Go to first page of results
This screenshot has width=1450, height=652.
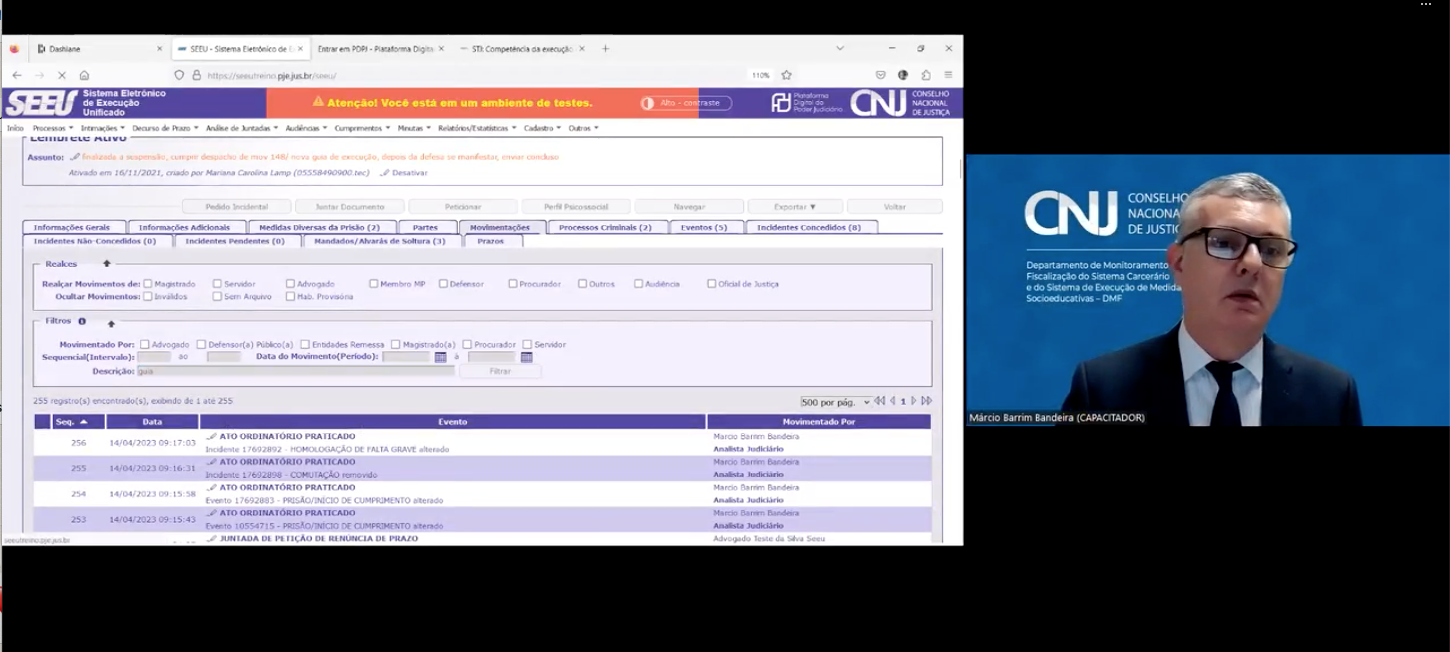pos(880,401)
